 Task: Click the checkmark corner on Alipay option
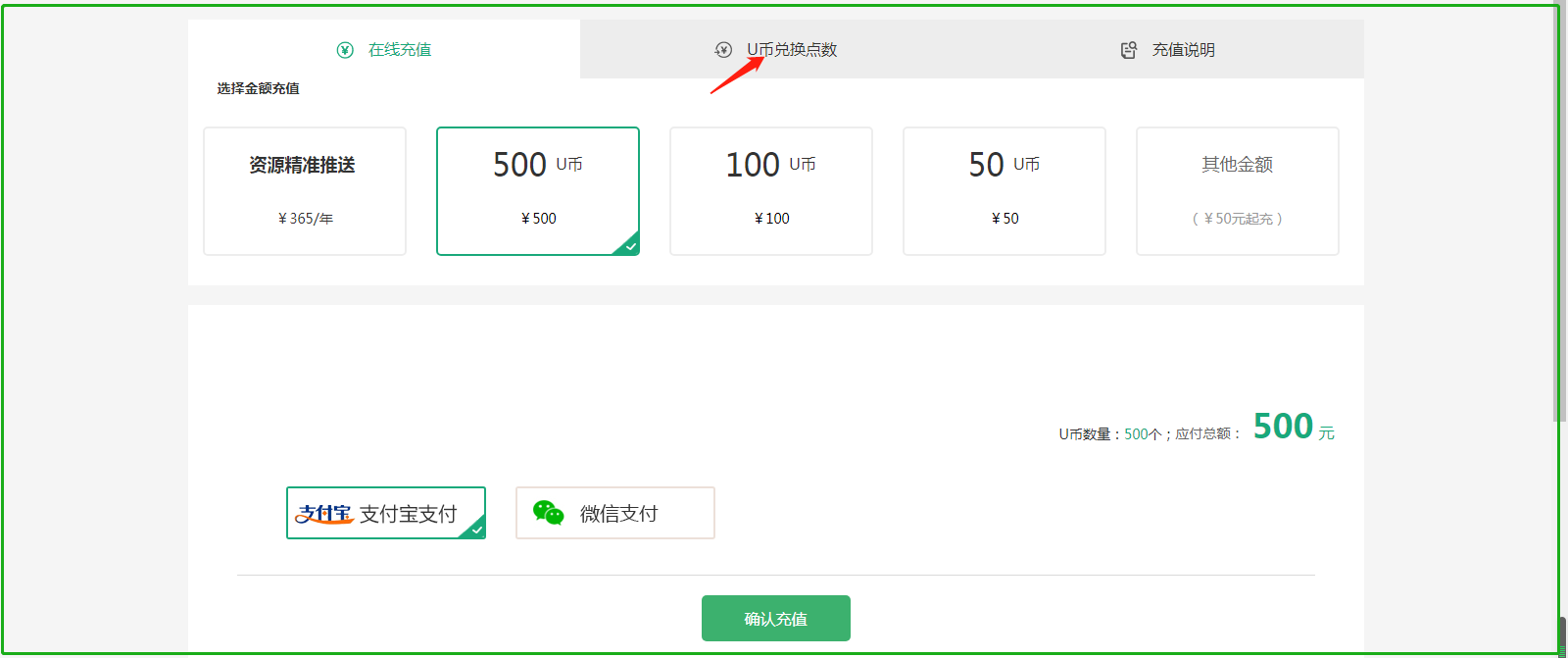pos(475,530)
